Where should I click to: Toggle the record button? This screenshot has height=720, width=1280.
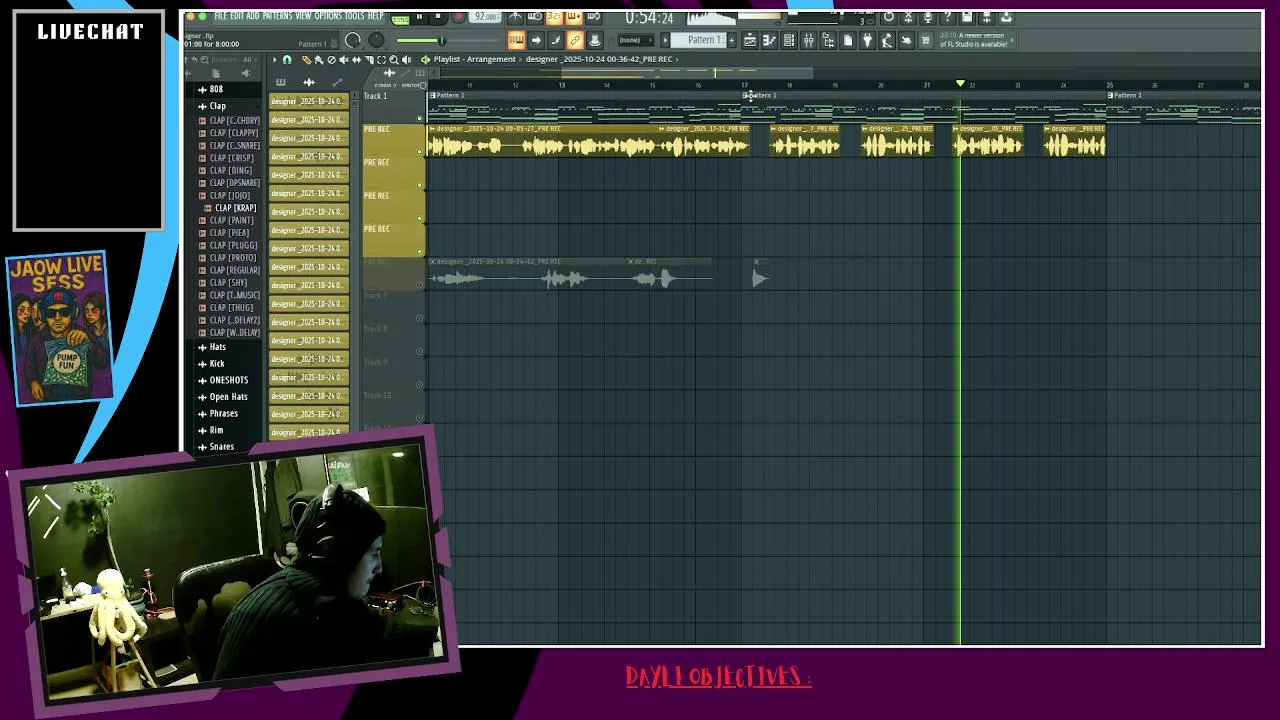[458, 17]
